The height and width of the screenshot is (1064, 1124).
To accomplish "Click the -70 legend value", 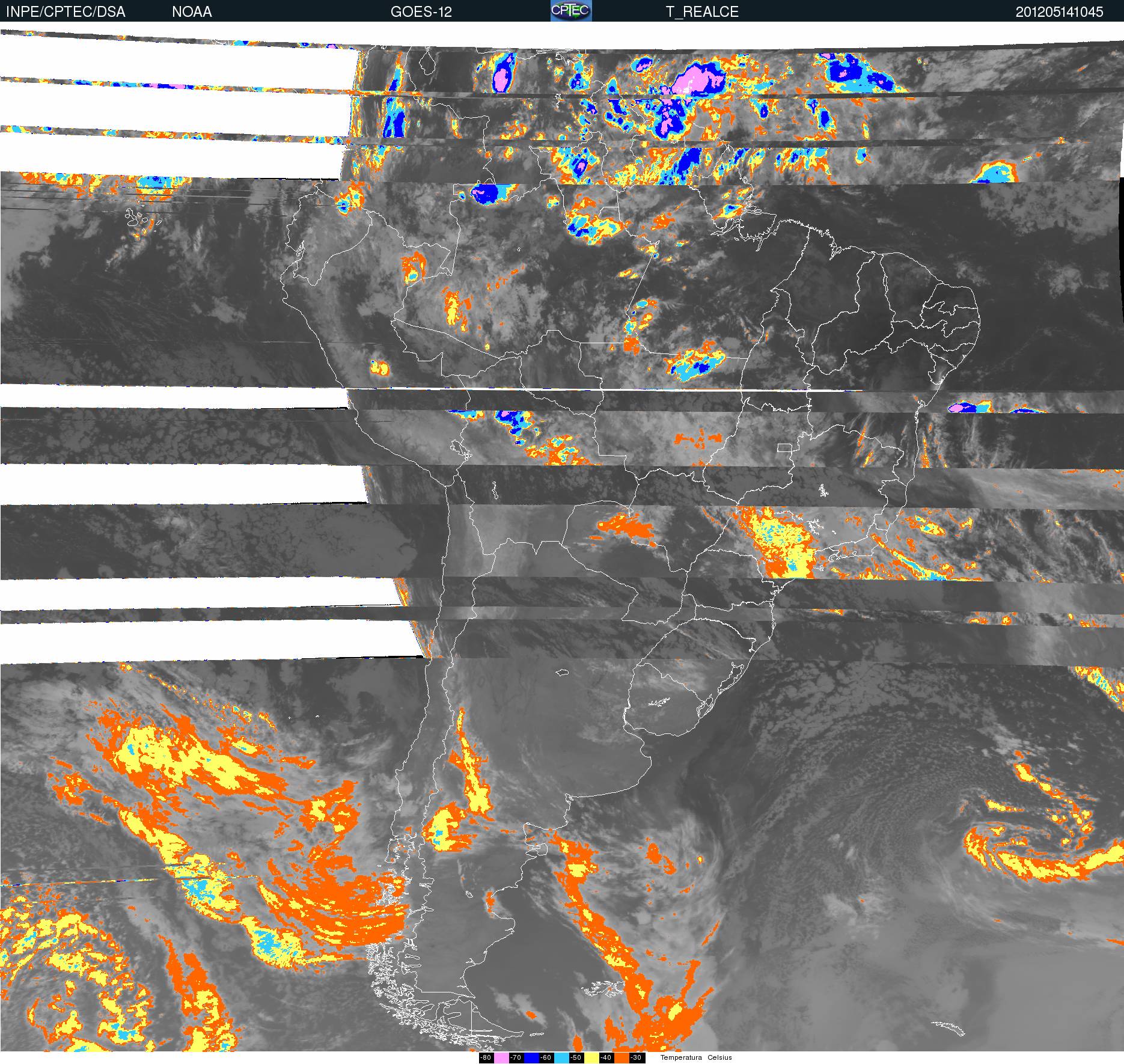I will [x=516, y=1058].
